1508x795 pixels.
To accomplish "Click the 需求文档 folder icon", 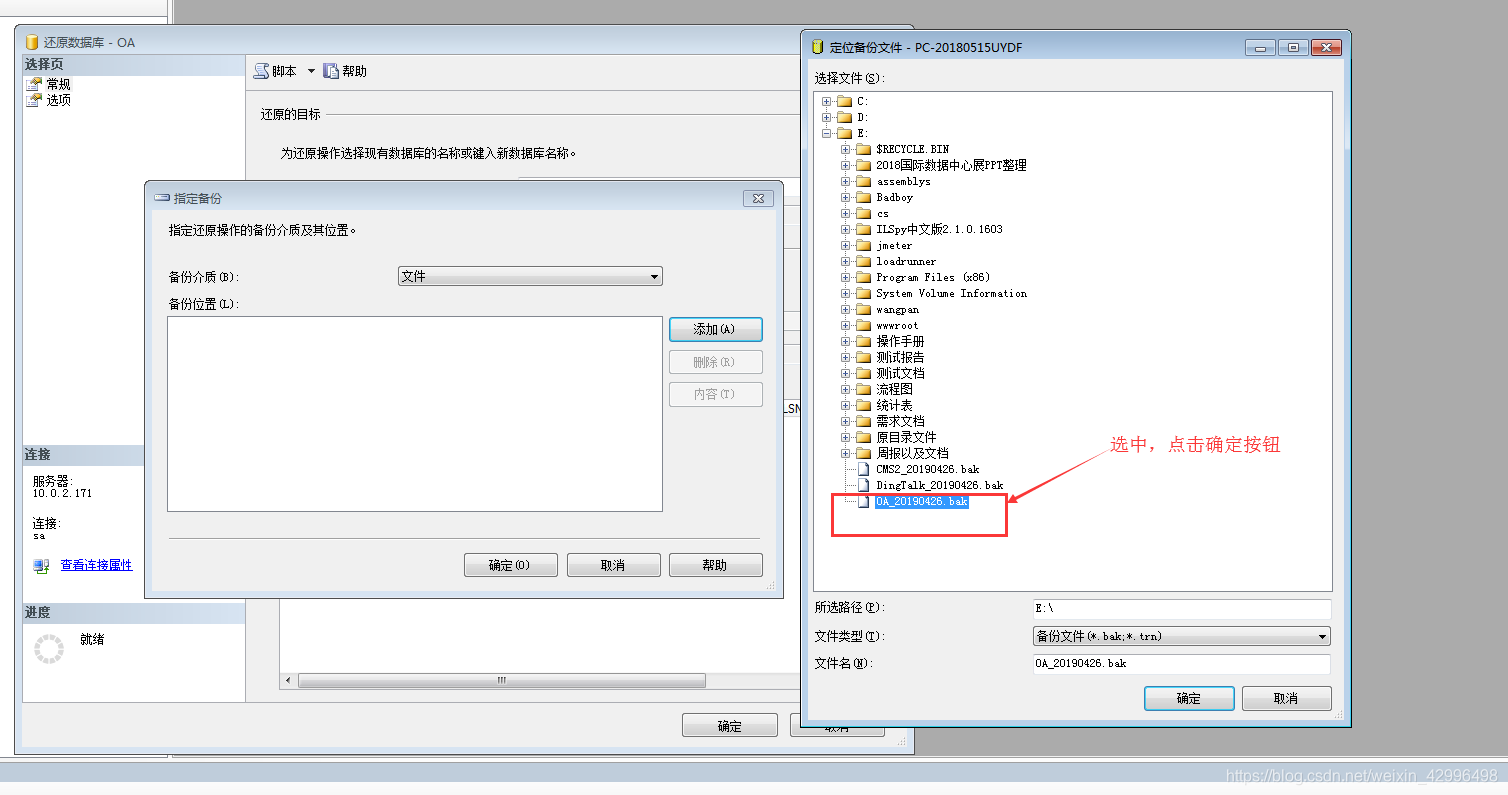I will tap(863, 421).
